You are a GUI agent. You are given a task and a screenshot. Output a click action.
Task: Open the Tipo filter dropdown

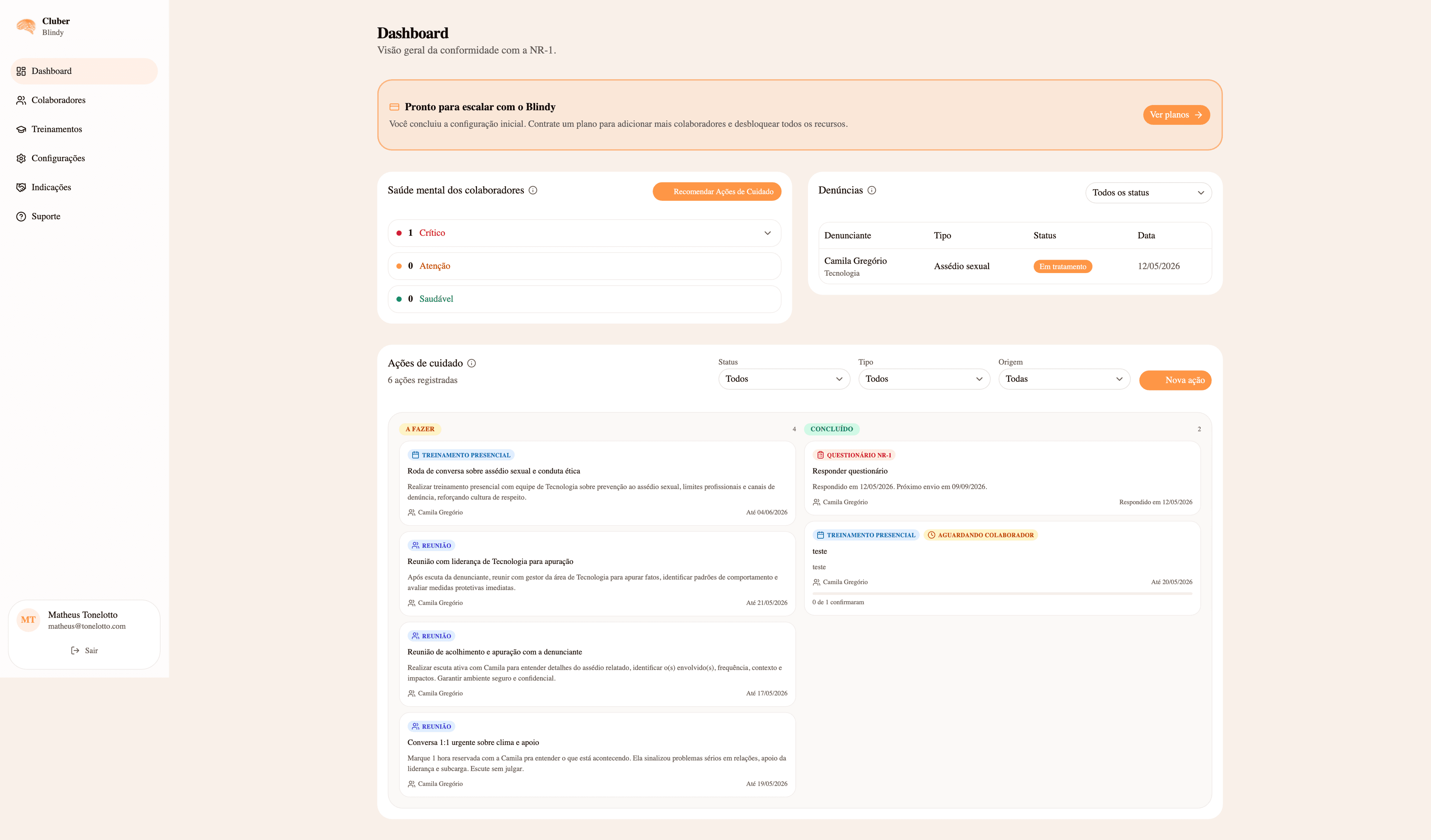[924, 379]
